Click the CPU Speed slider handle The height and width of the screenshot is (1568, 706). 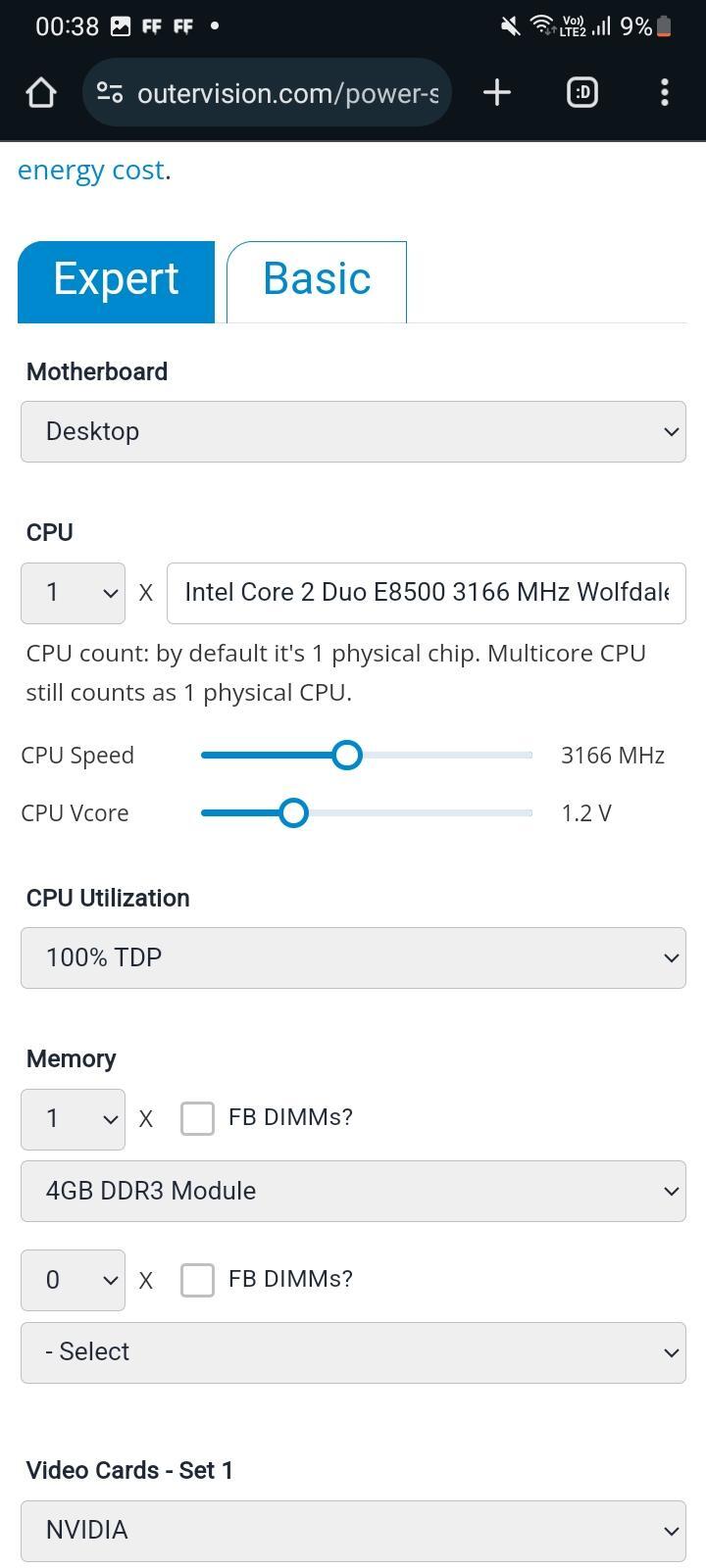click(346, 755)
